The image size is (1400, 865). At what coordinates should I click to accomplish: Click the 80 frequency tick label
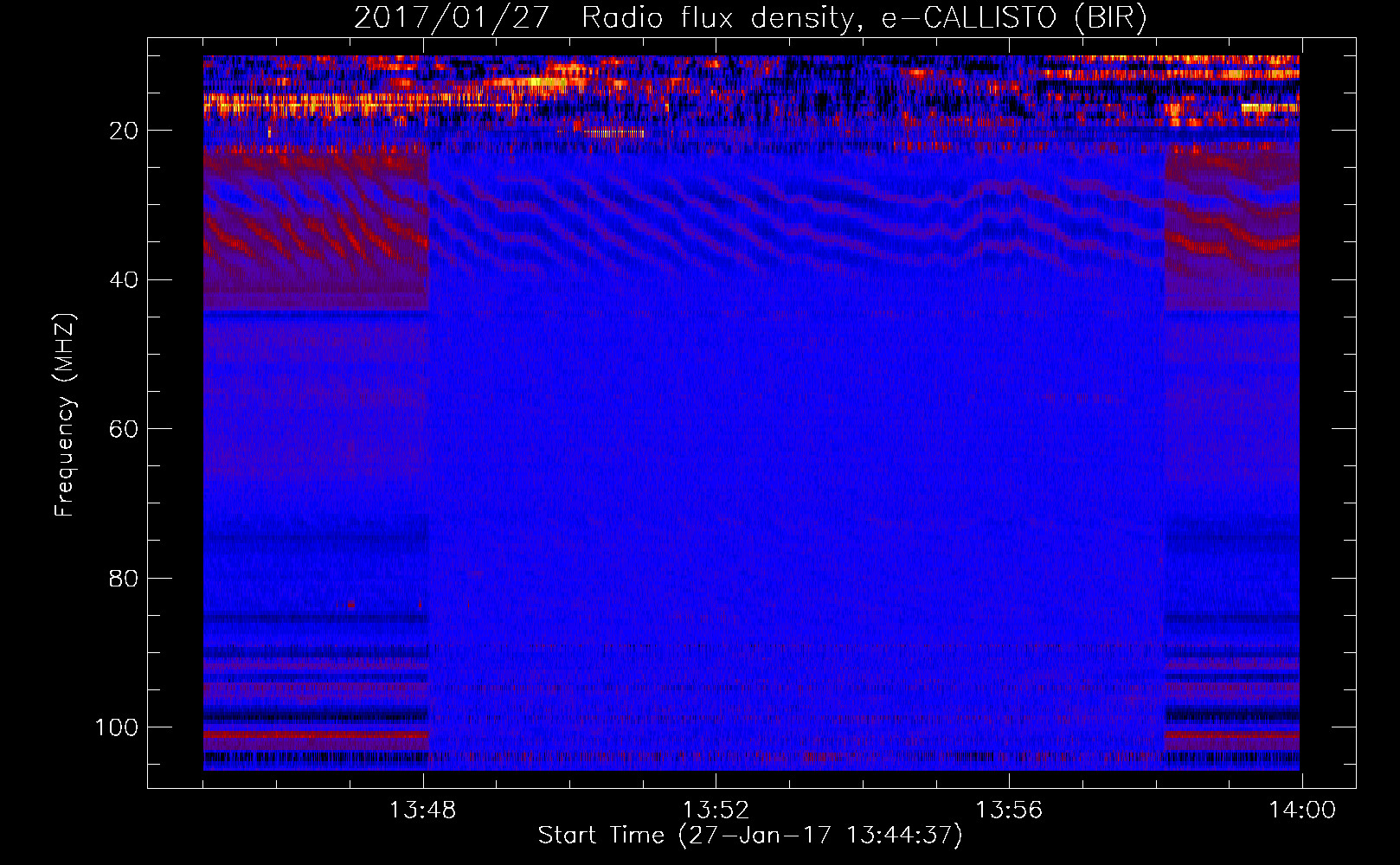pyautogui.click(x=124, y=579)
